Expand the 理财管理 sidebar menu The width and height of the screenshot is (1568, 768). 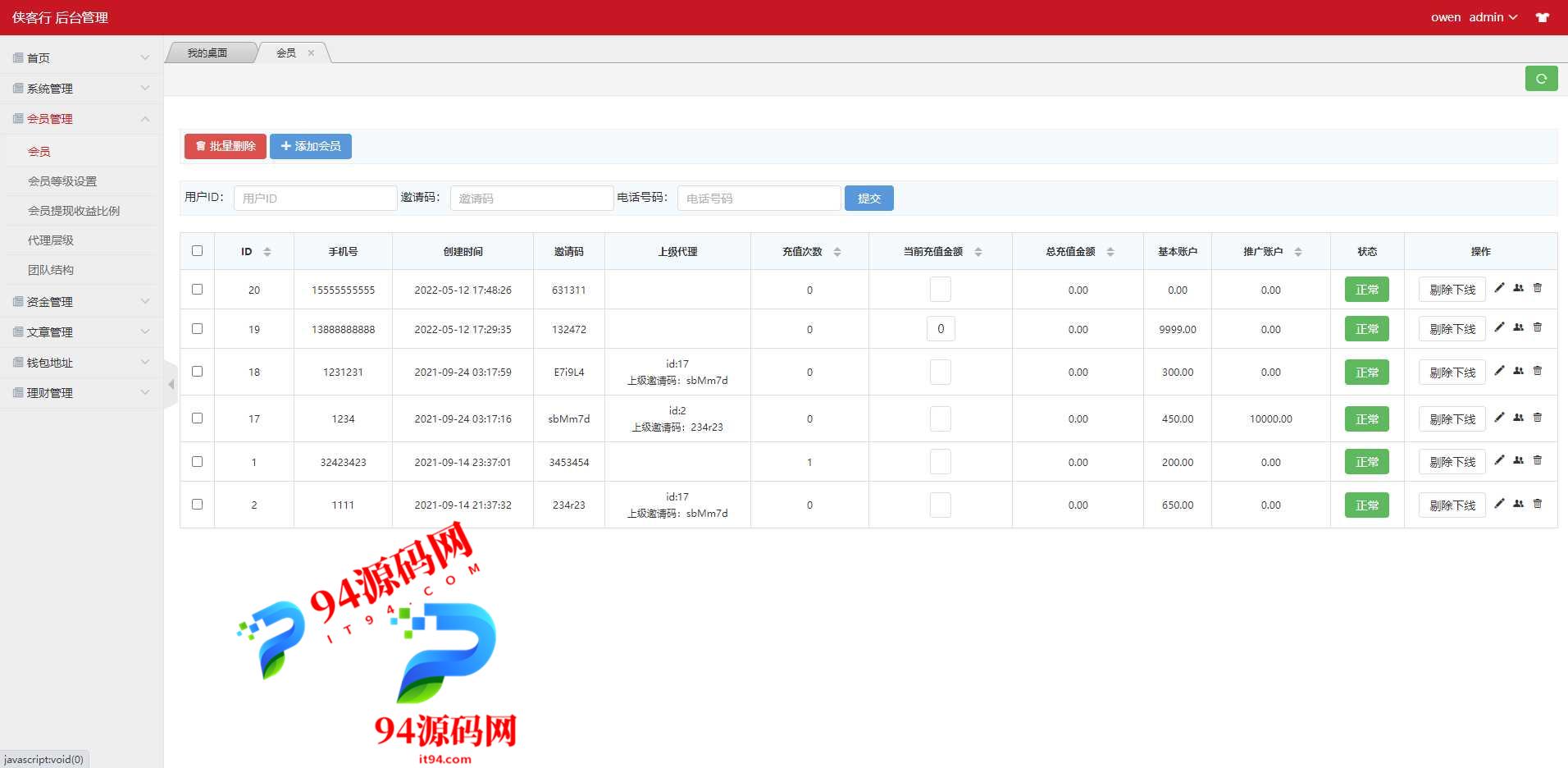81,393
